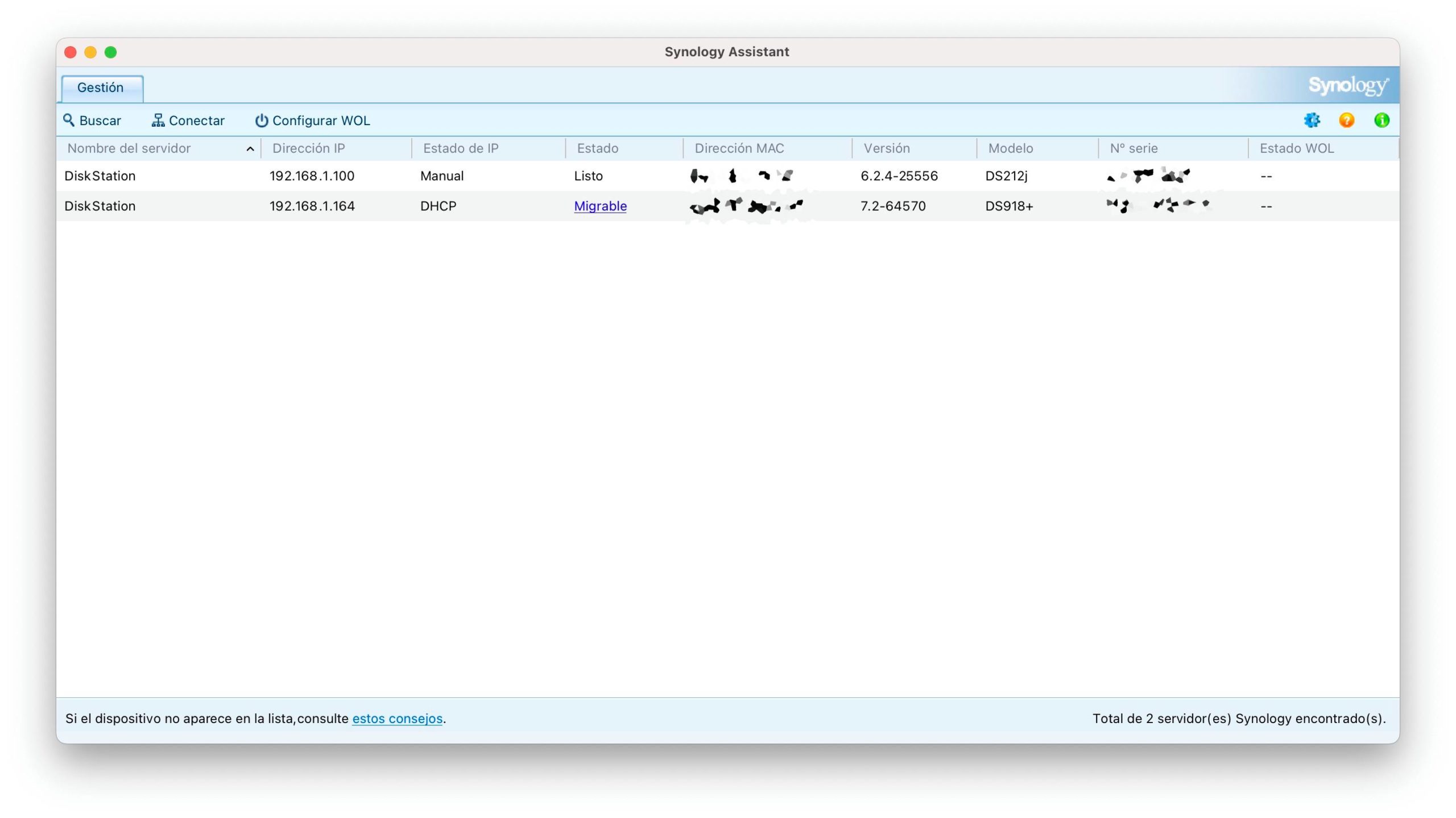Sort by Versión column header
The height and width of the screenshot is (818, 1456).
coord(886,148)
